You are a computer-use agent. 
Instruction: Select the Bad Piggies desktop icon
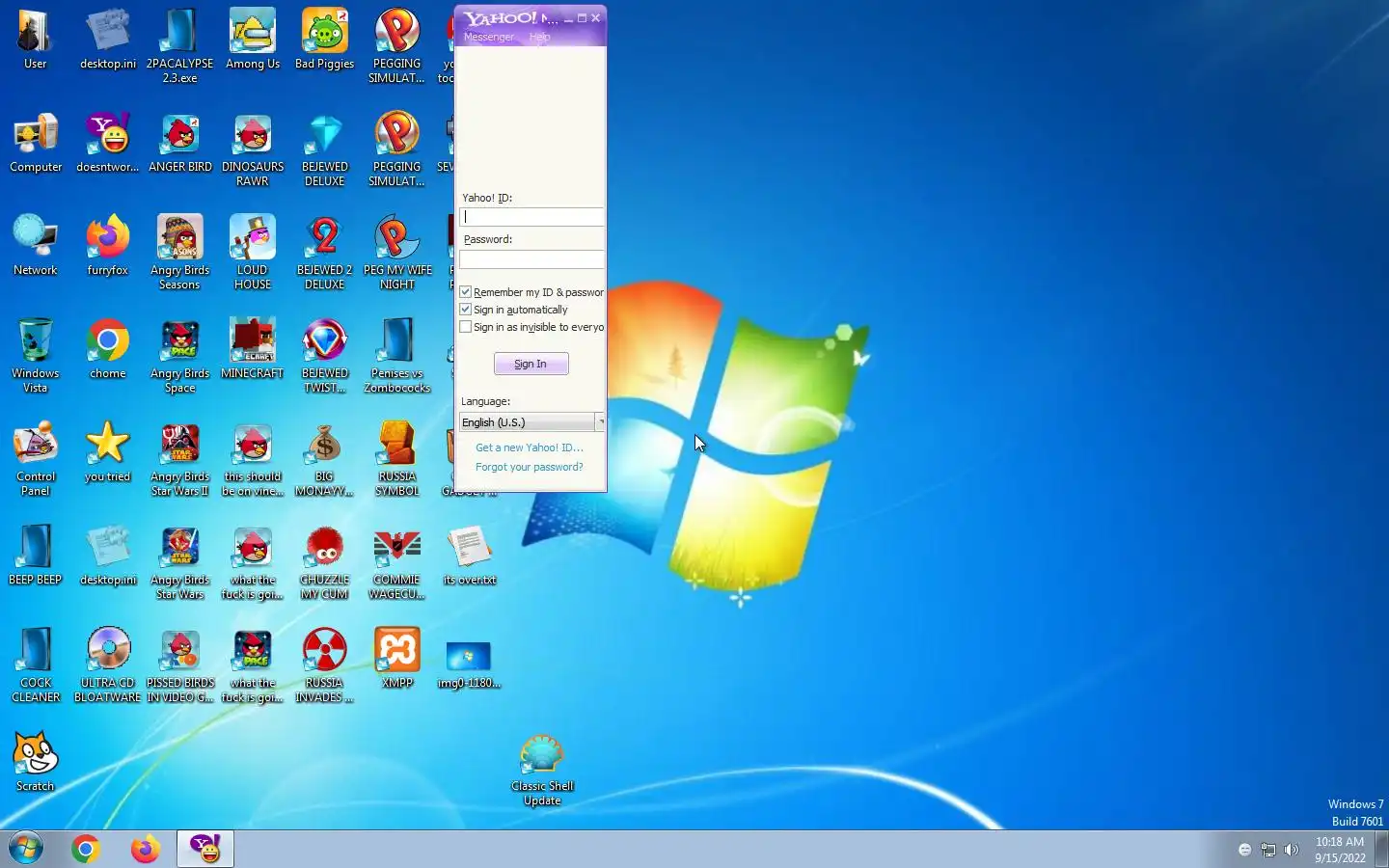(x=325, y=40)
